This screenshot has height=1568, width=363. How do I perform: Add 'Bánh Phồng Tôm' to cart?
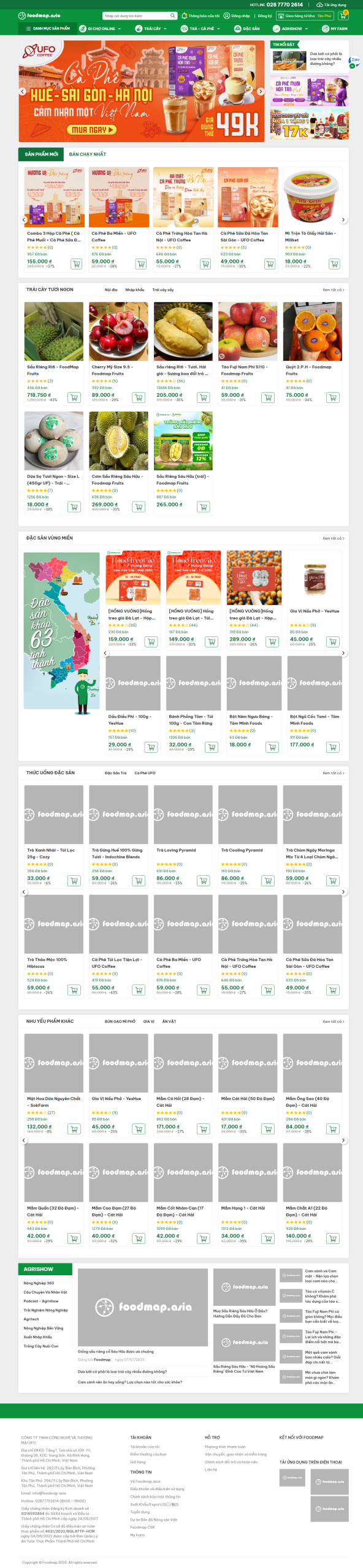point(212,747)
